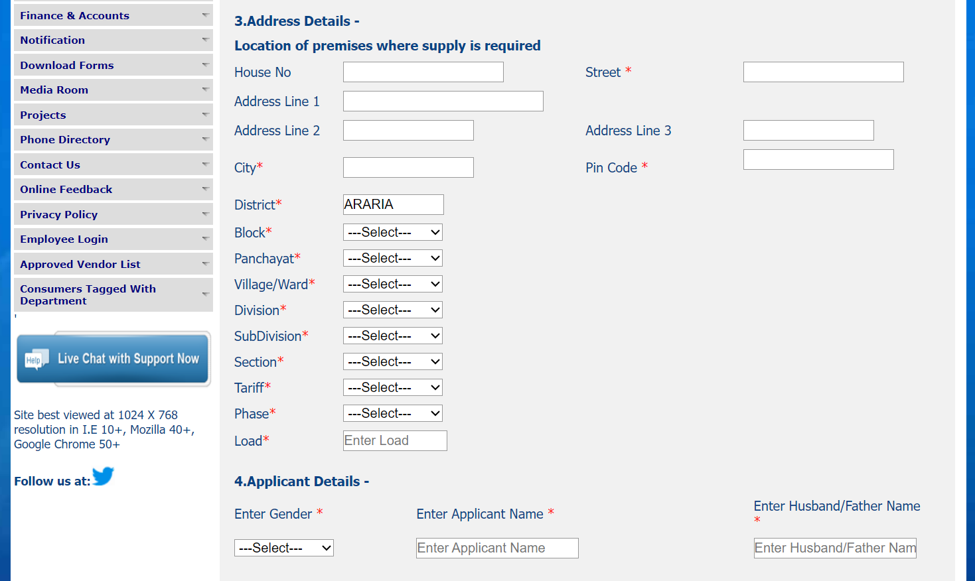Open the Enter Gender dropdown
975x581 pixels.
pos(284,547)
